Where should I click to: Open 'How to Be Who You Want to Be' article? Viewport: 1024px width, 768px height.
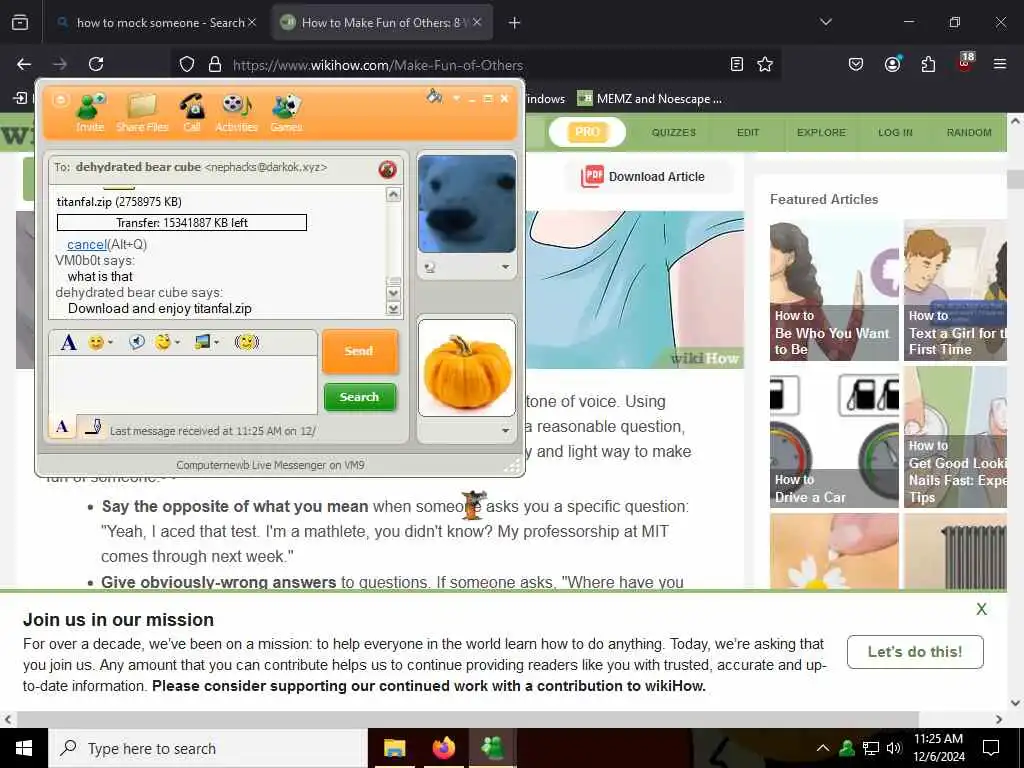coord(834,291)
